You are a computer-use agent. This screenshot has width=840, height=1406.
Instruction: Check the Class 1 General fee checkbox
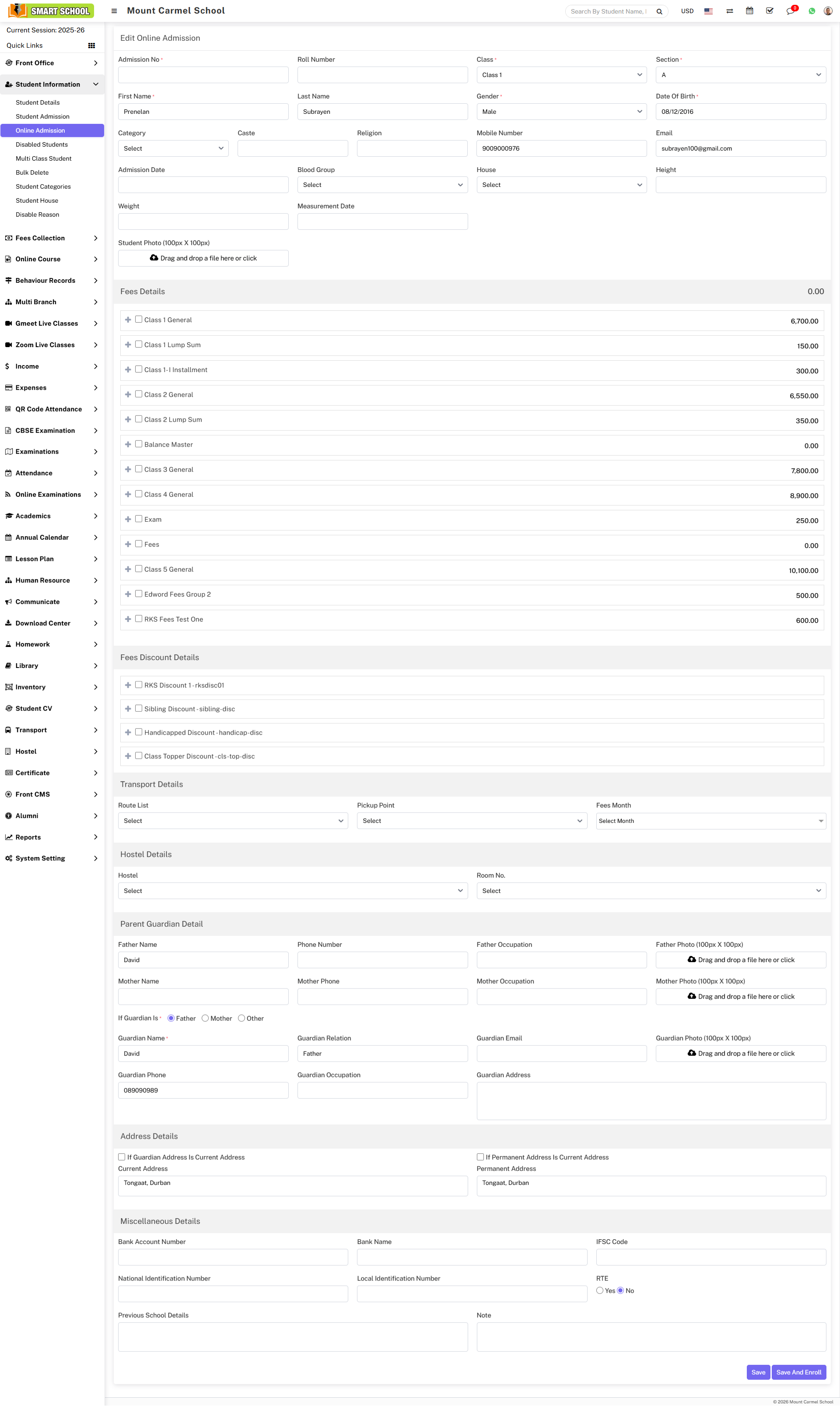(x=139, y=320)
